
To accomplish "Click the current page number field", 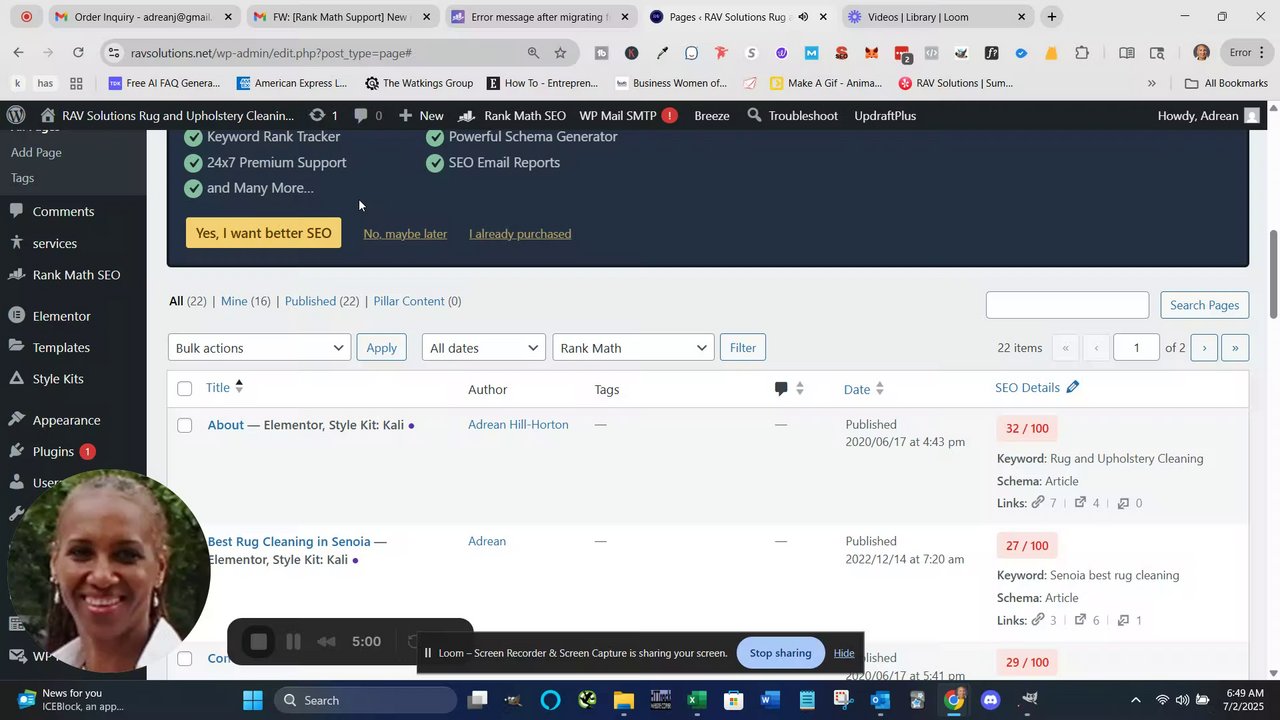I will 1135,348.
